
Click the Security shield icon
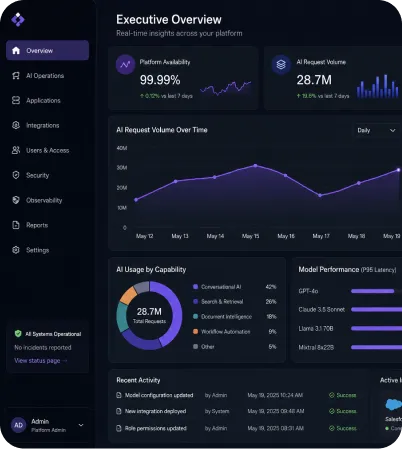[16, 175]
